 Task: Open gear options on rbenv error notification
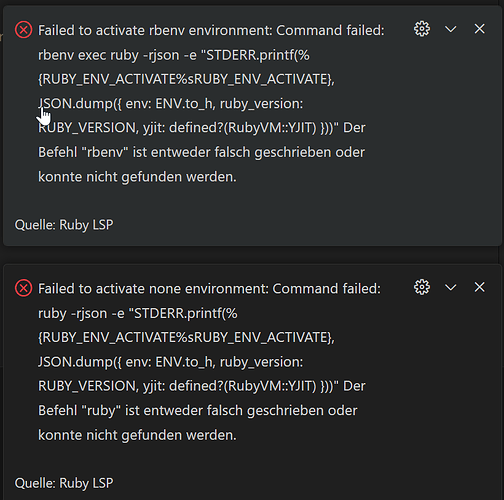(422, 29)
